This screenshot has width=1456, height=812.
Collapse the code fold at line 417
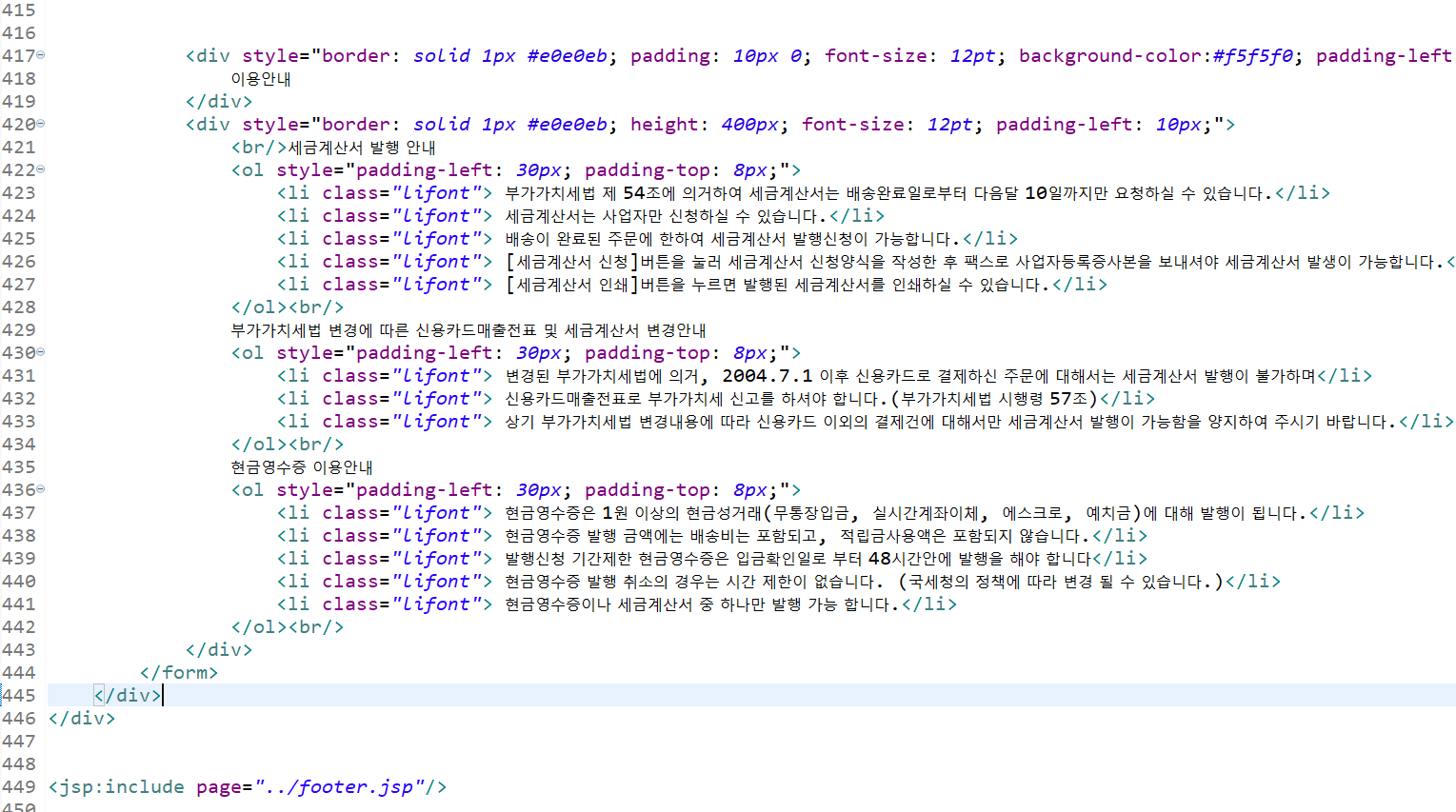point(40,55)
